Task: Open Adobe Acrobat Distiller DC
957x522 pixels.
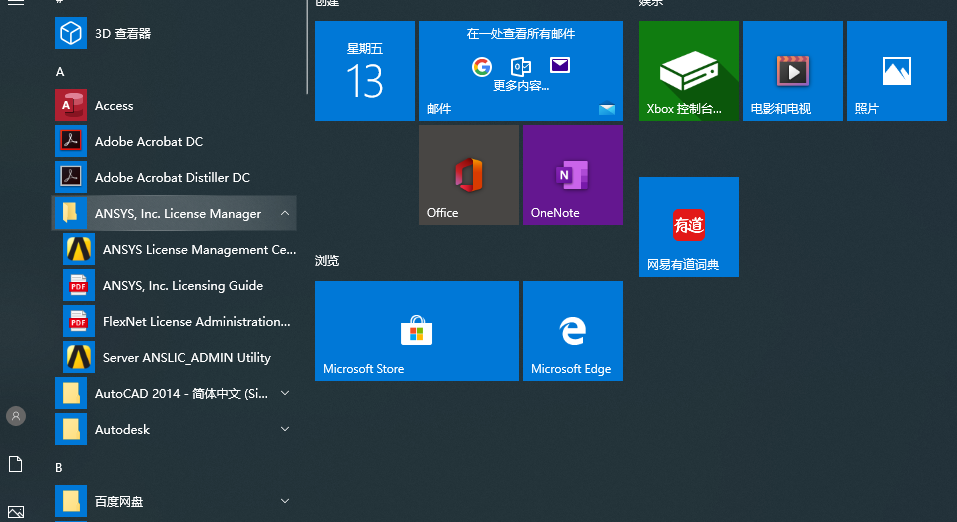Action: (171, 178)
